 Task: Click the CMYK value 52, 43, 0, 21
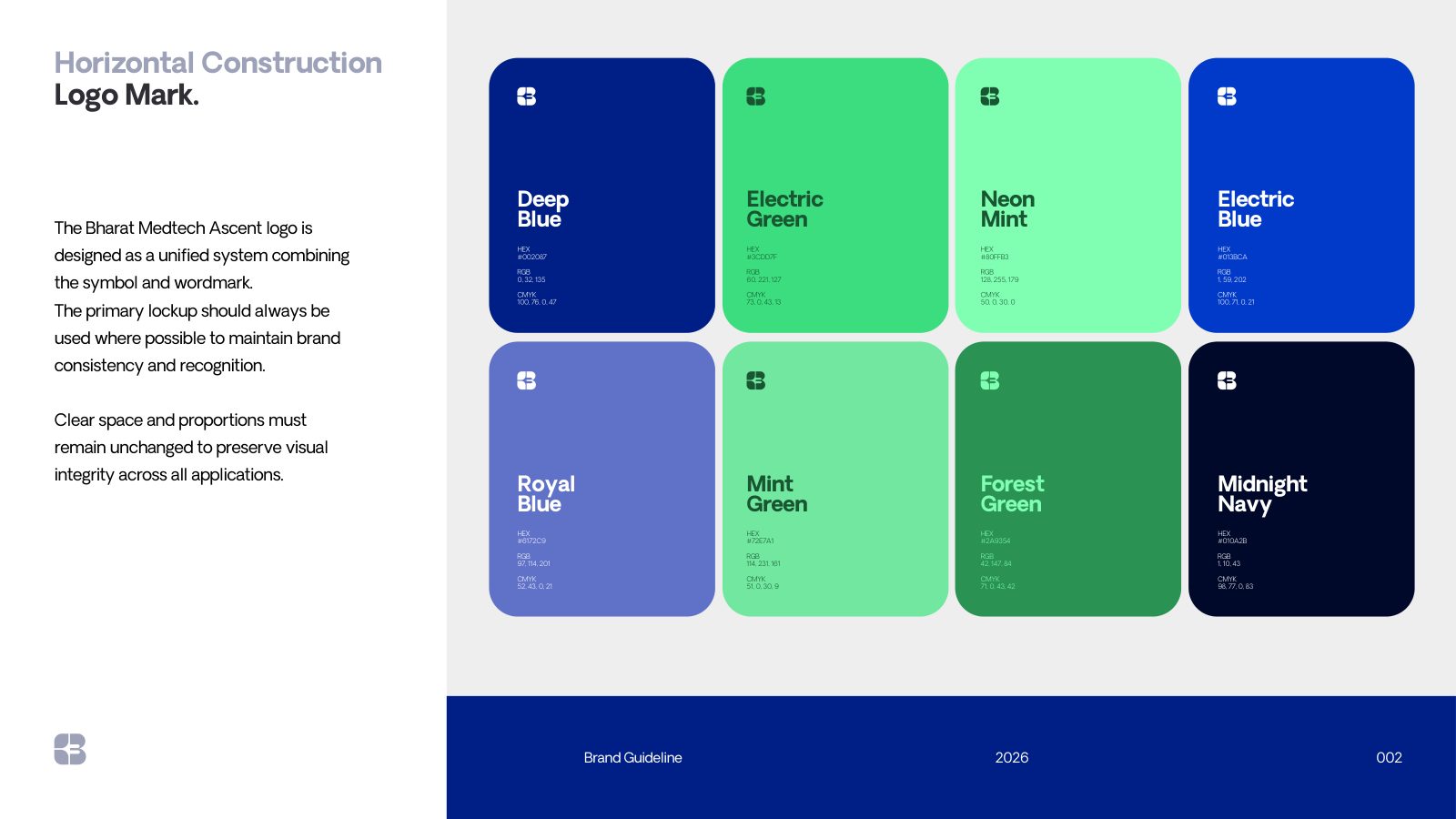click(534, 587)
